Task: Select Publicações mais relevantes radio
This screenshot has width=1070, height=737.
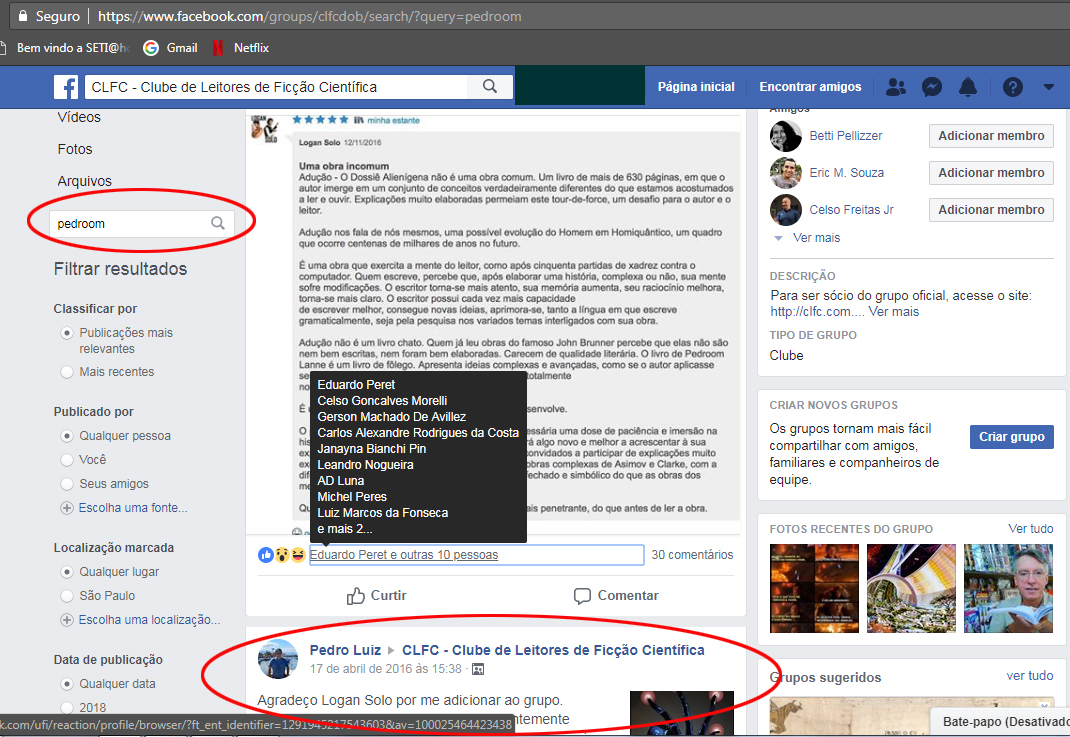Action: pyautogui.click(x=67, y=333)
